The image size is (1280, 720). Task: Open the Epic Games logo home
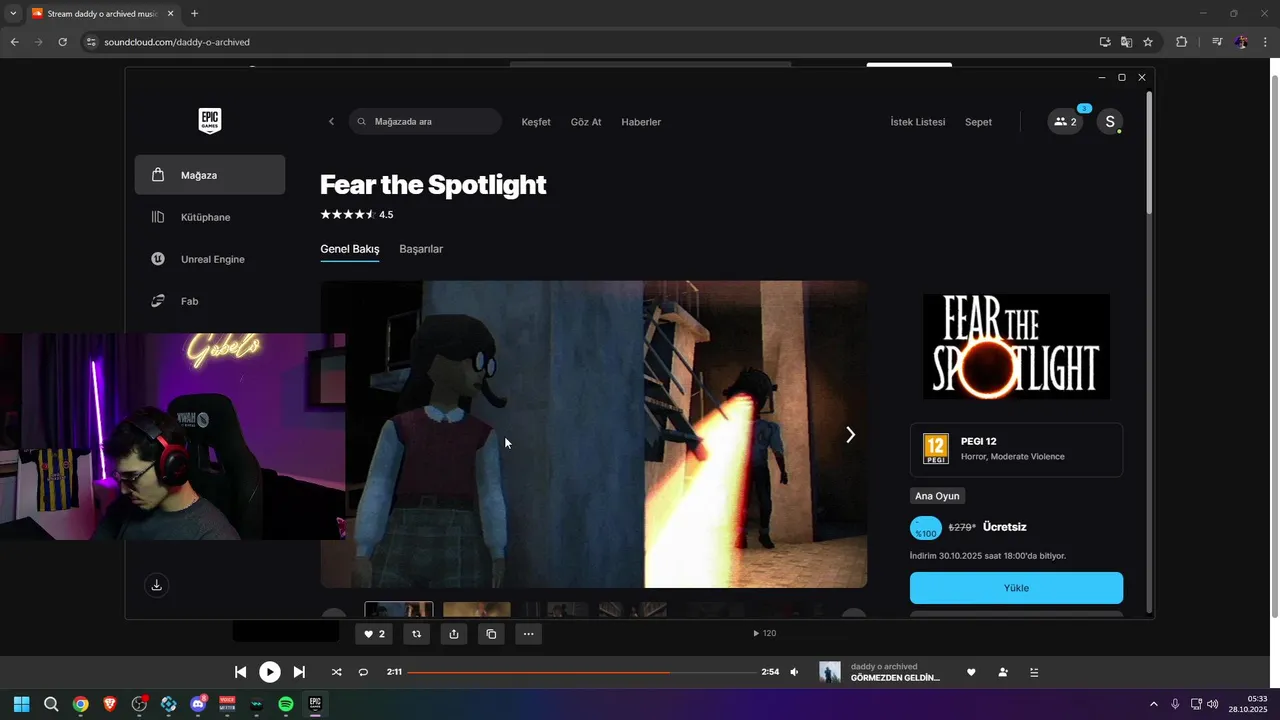pos(209,121)
